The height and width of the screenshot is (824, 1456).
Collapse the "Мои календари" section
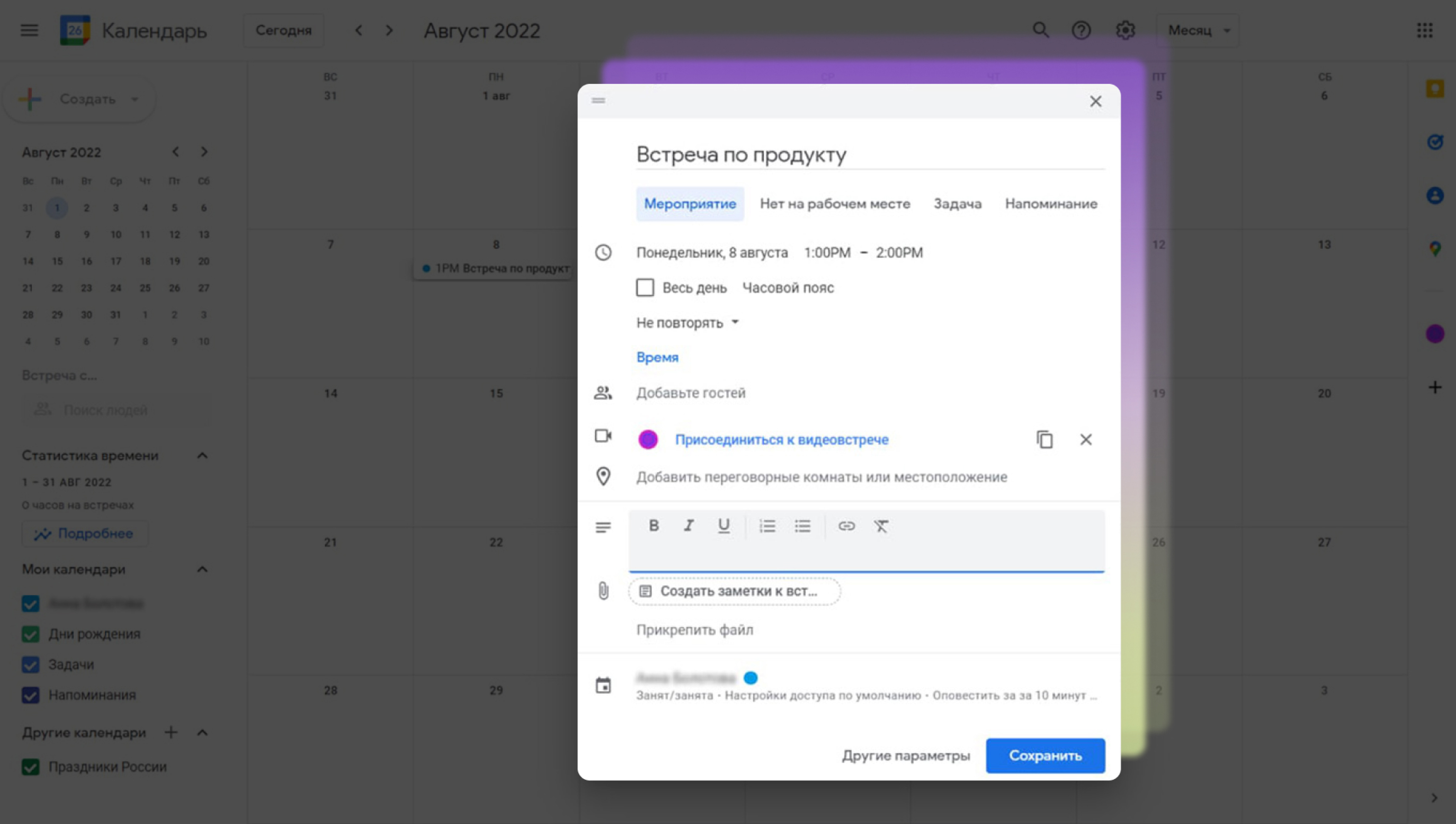[202, 569]
